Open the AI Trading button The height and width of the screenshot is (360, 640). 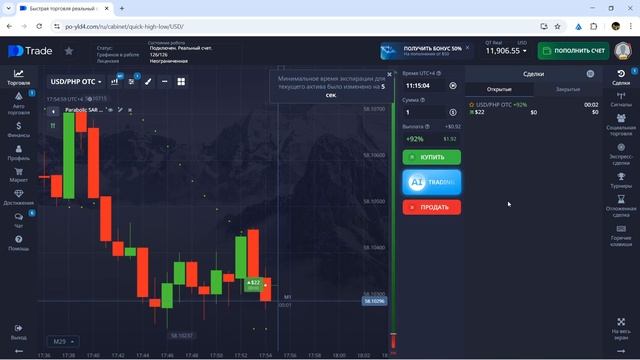(x=431, y=182)
